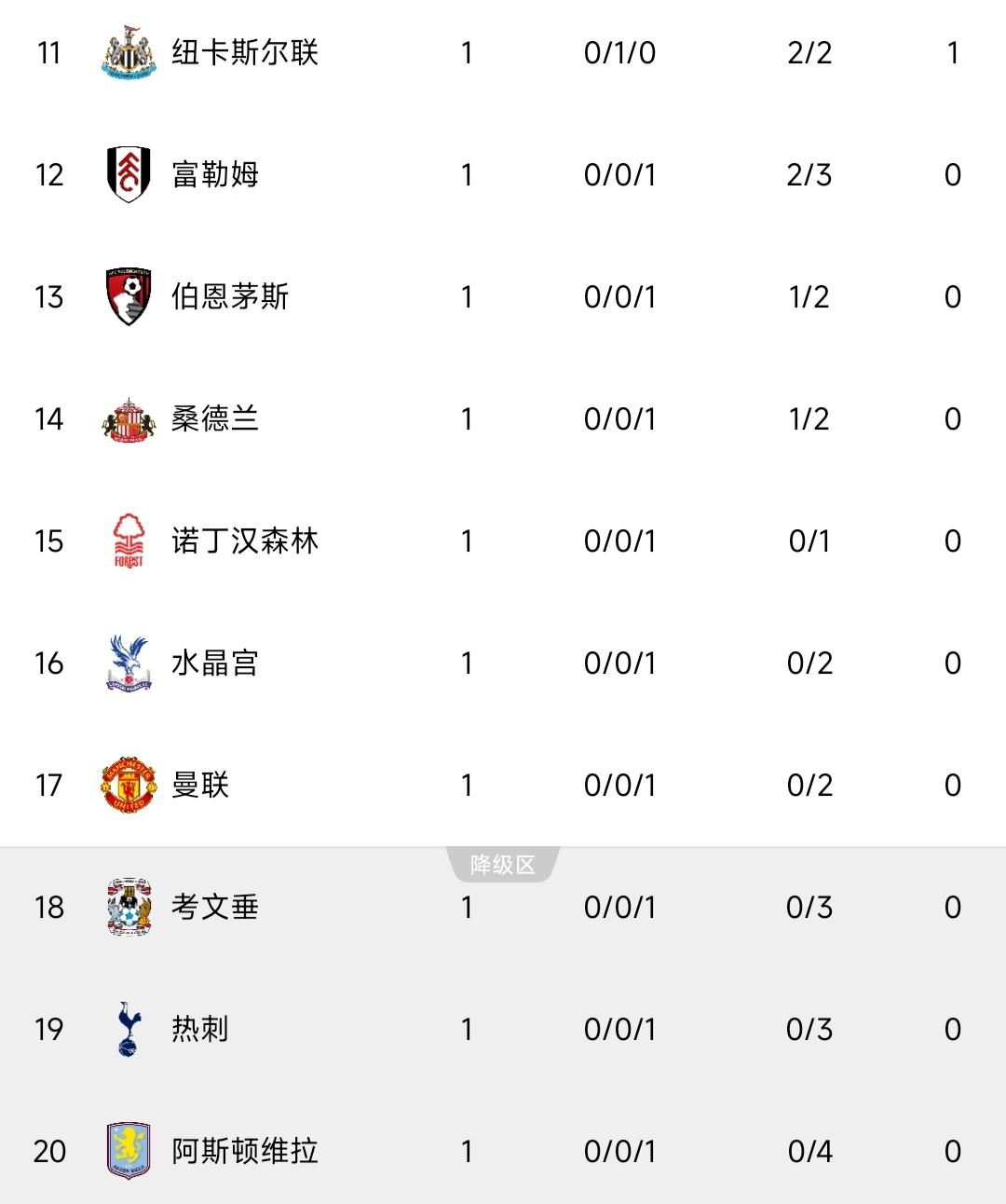The image size is (1006, 1204).
Task: Tap the Fulham club badge
Action: pyautogui.click(x=129, y=174)
